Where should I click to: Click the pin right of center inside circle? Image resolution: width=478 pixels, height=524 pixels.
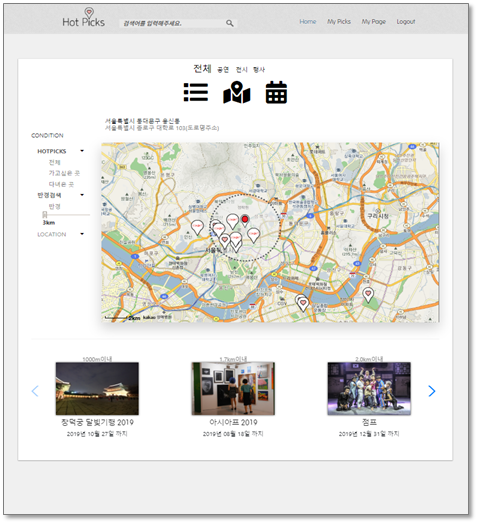click(253, 235)
